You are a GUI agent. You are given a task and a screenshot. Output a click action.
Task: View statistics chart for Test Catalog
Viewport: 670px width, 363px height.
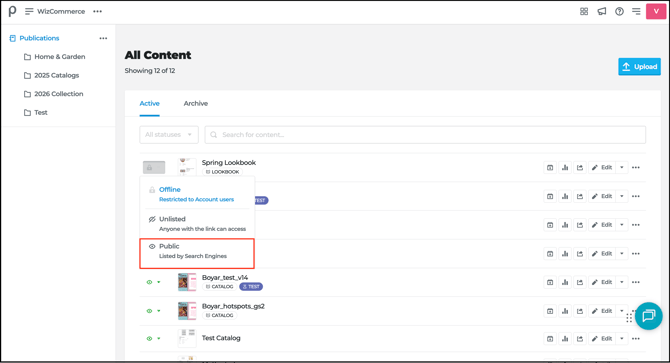click(565, 339)
